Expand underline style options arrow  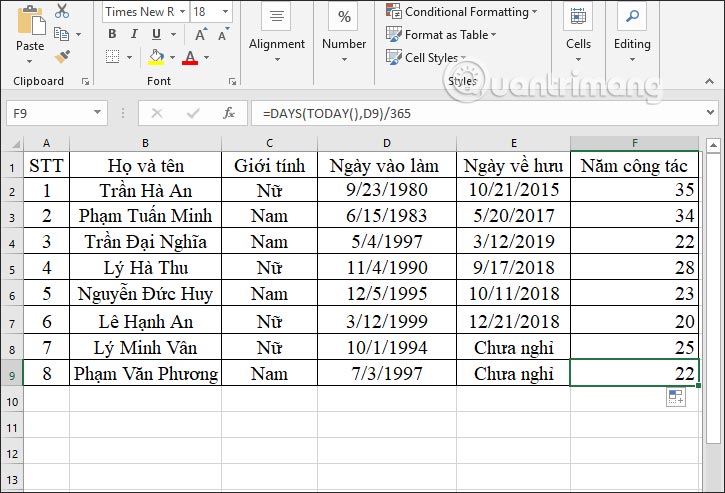173,34
